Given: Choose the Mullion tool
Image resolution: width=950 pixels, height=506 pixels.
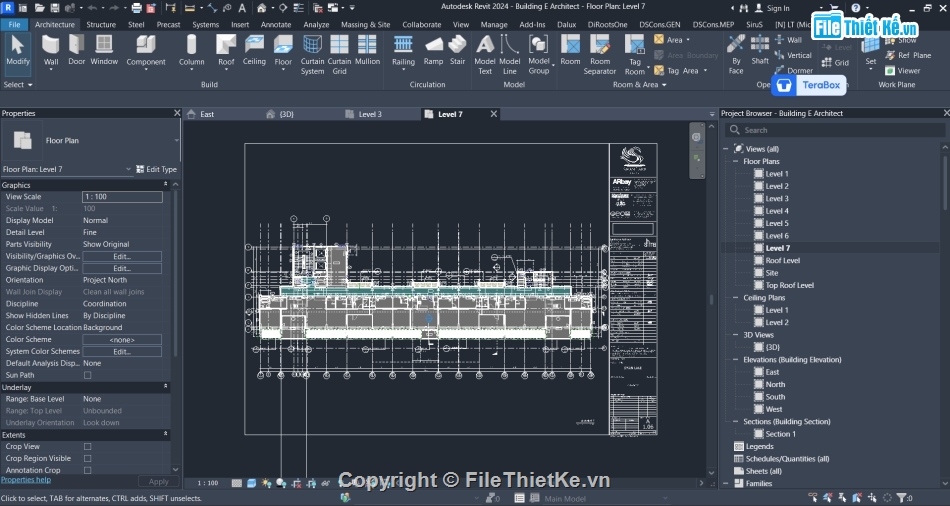Looking at the screenshot, I should tap(367, 51).
